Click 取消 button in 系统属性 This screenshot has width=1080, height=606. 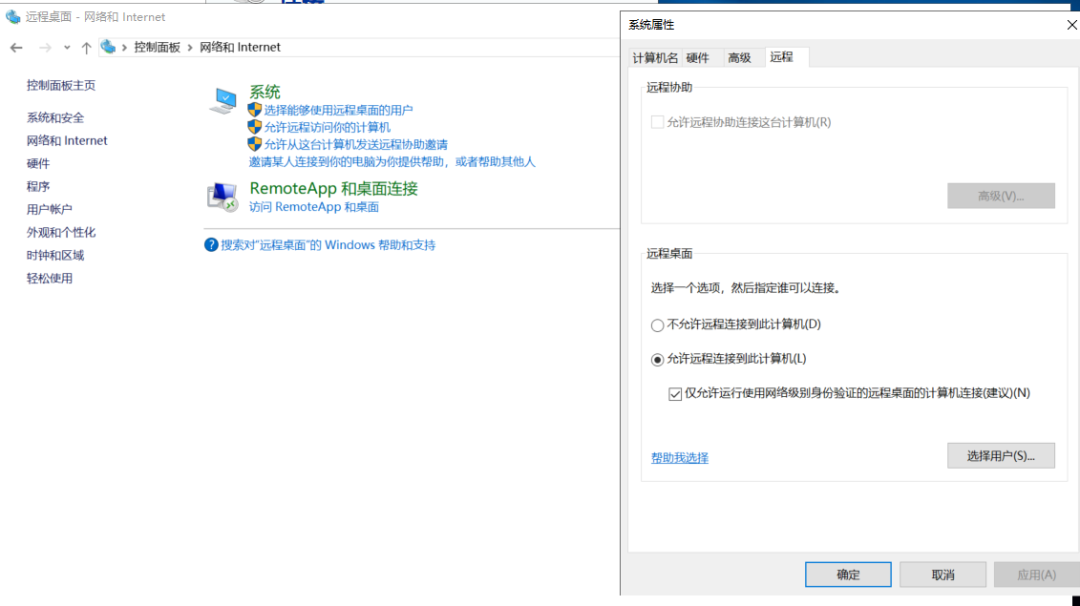943,574
